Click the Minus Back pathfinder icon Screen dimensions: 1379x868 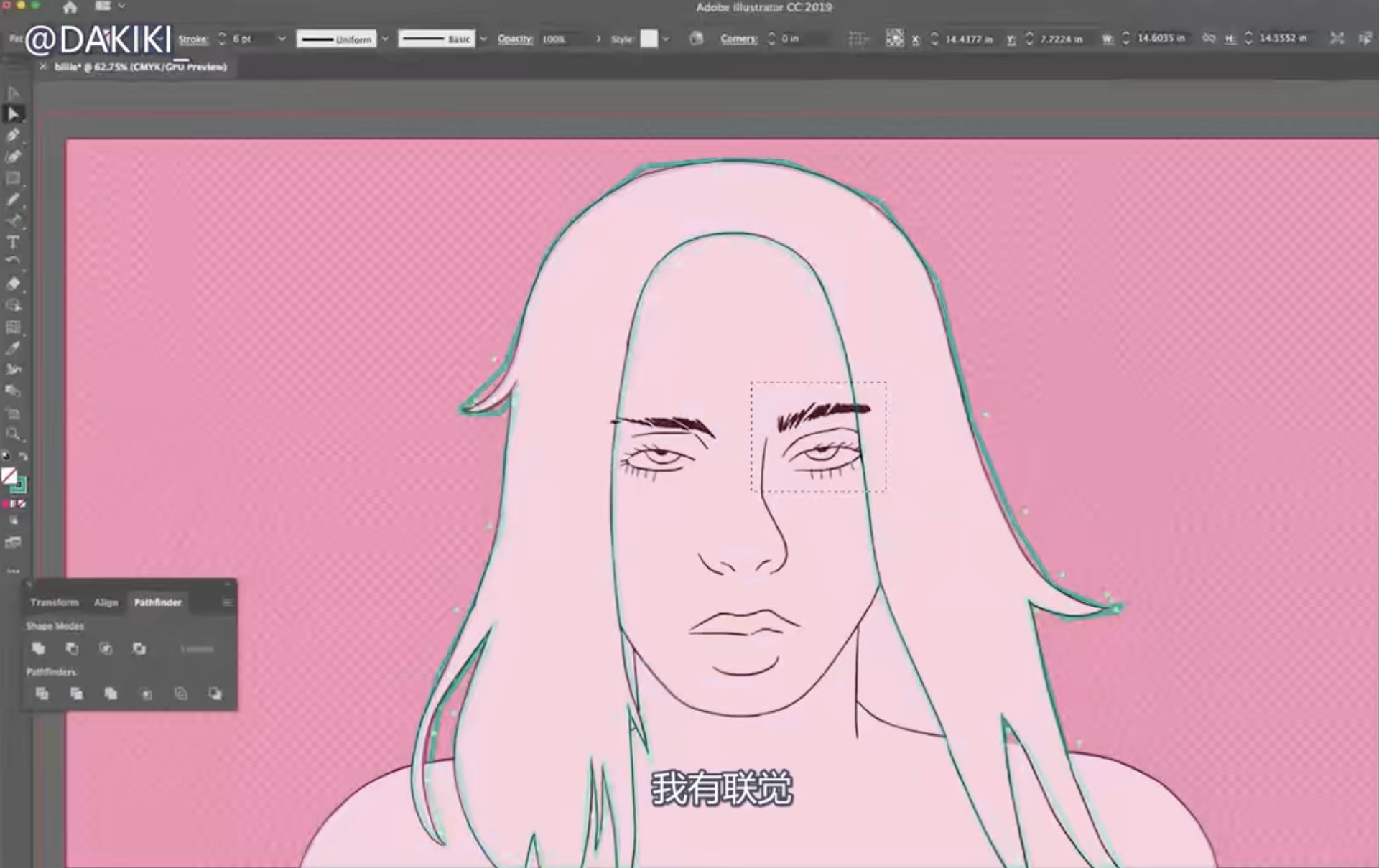click(215, 694)
